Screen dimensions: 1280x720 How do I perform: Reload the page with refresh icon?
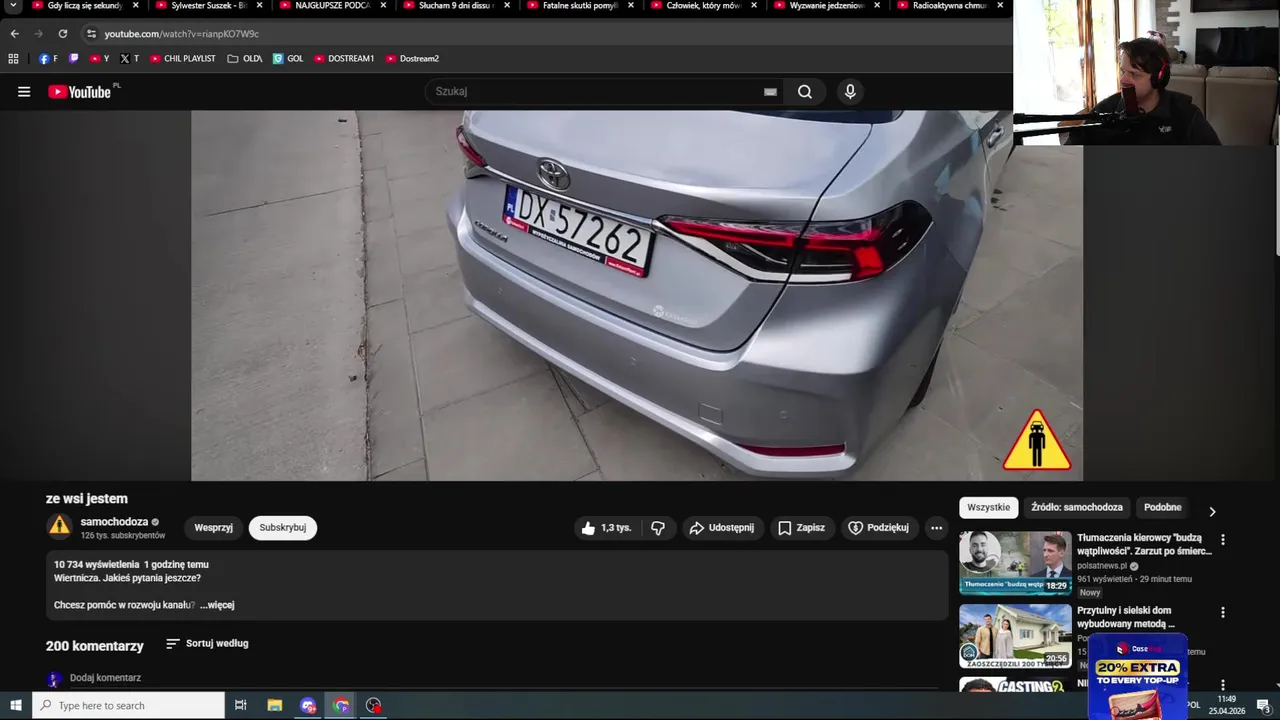(63, 33)
